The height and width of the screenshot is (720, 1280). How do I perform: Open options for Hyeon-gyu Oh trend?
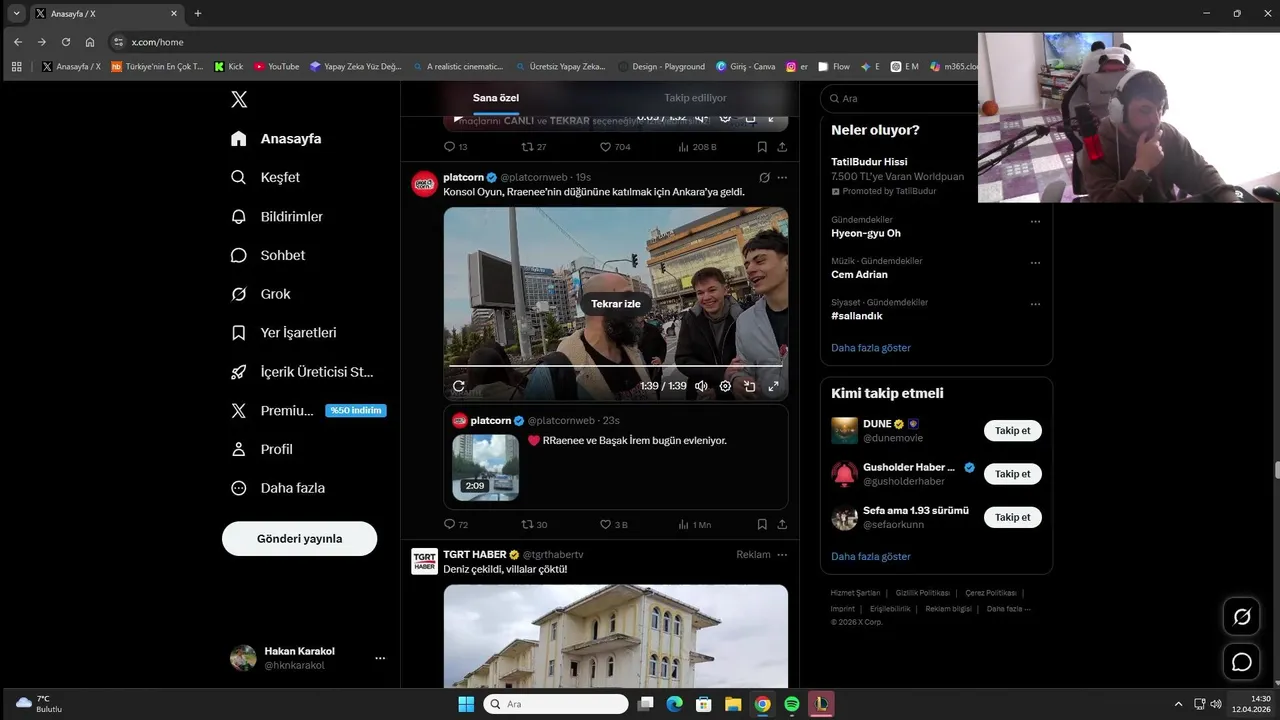(x=1035, y=221)
